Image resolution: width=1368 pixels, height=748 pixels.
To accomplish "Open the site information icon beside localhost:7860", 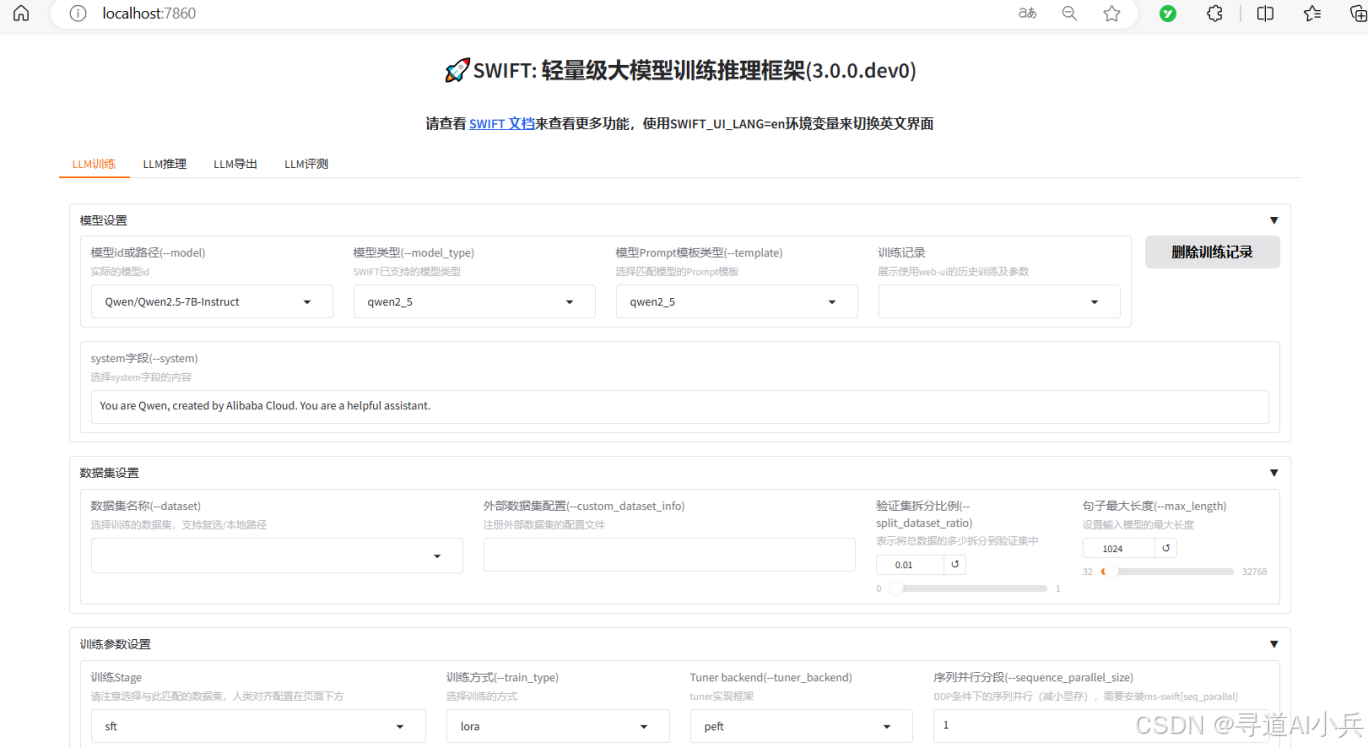I will tap(77, 13).
